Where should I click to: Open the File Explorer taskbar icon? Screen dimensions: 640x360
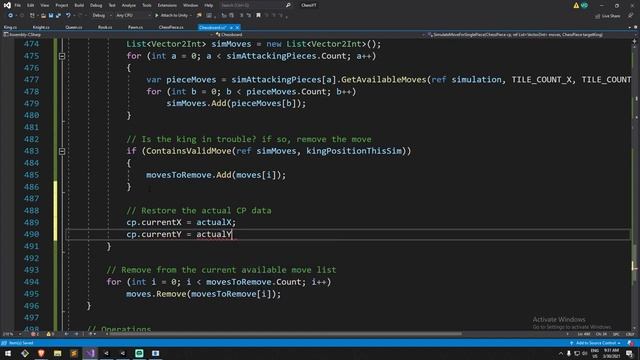tap(58, 353)
